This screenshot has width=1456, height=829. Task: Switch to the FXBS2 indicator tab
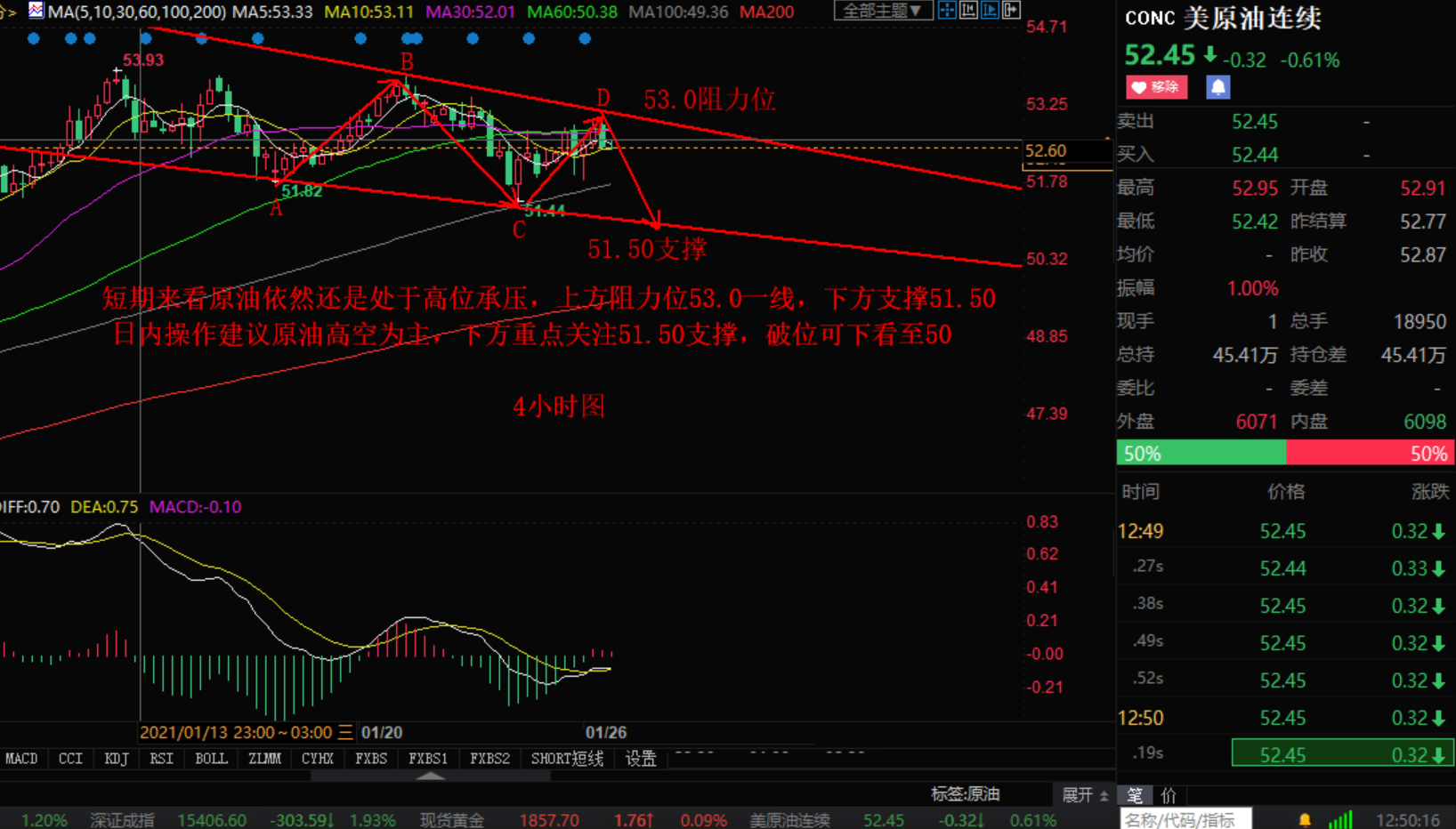(x=490, y=759)
